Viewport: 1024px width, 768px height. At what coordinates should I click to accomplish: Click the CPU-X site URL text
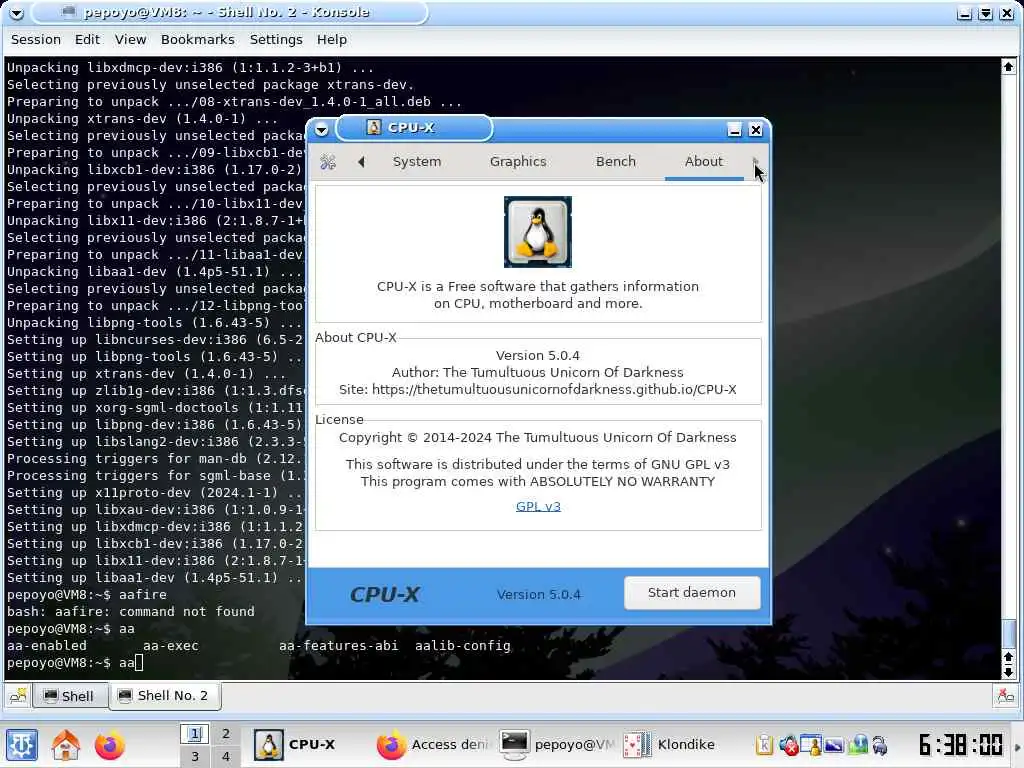pos(554,390)
